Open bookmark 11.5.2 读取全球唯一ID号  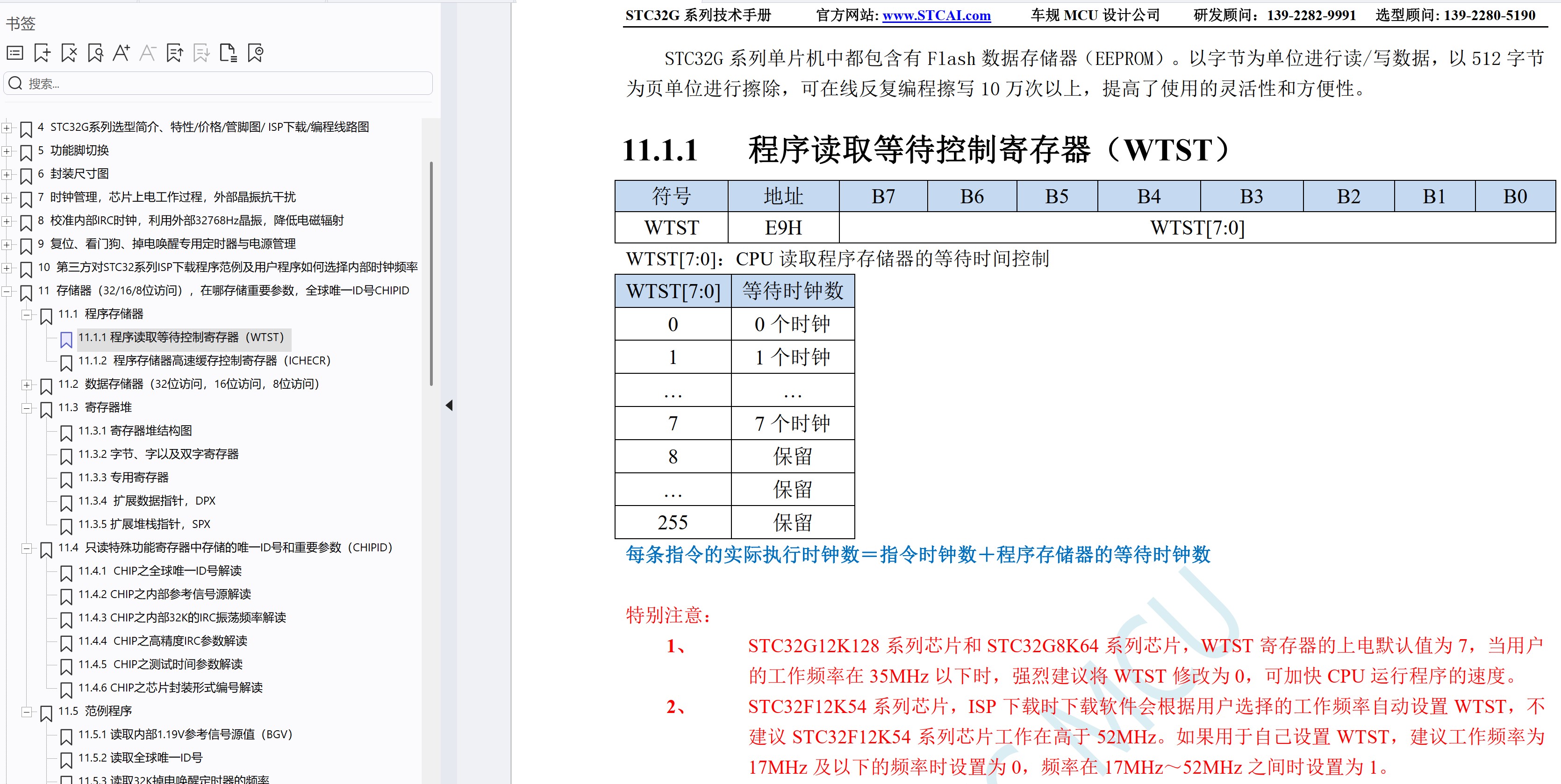[x=141, y=758]
